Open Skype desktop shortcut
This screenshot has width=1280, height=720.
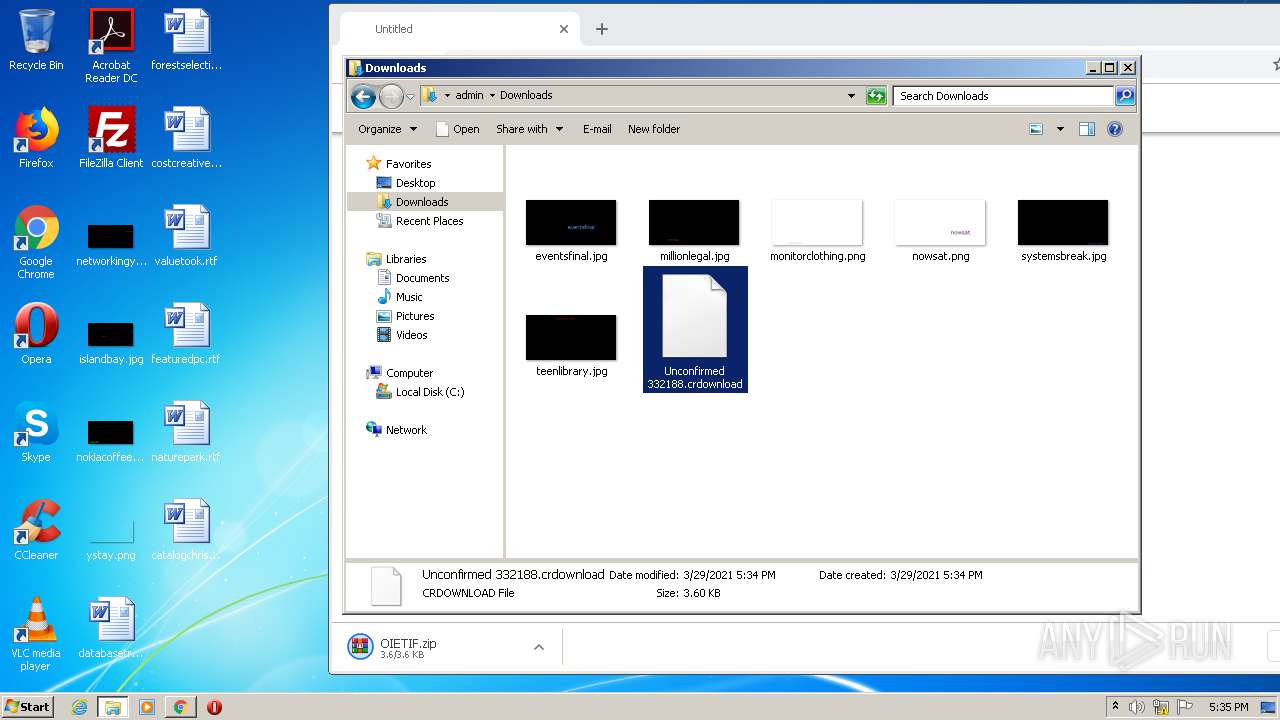(36, 432)
